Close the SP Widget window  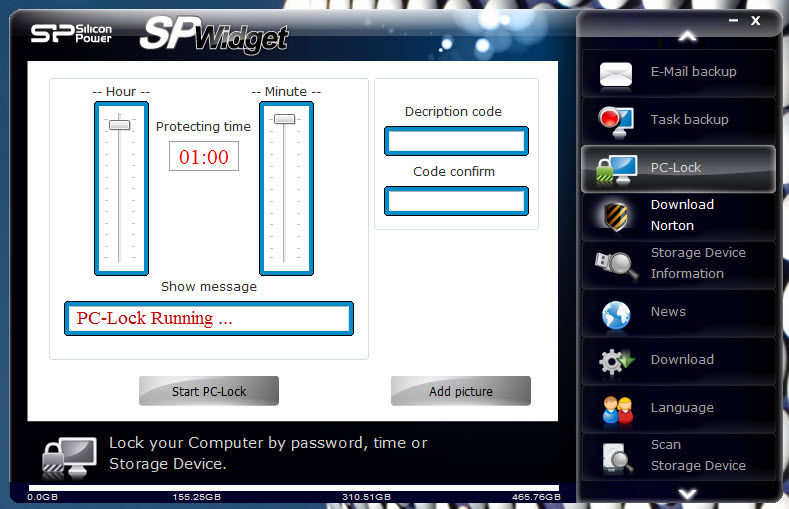coord(755,21)
